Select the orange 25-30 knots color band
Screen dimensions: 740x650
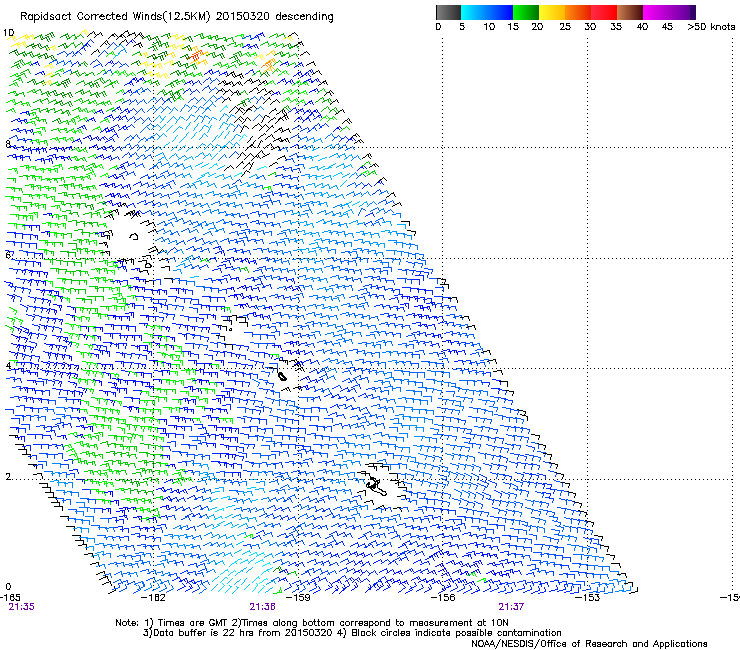(x=578, y=12)
